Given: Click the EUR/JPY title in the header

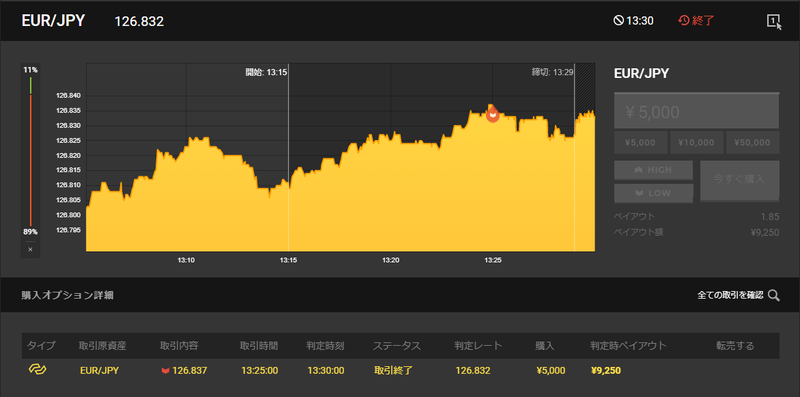Looking at the screenshot, I should [x=53, y=21].
